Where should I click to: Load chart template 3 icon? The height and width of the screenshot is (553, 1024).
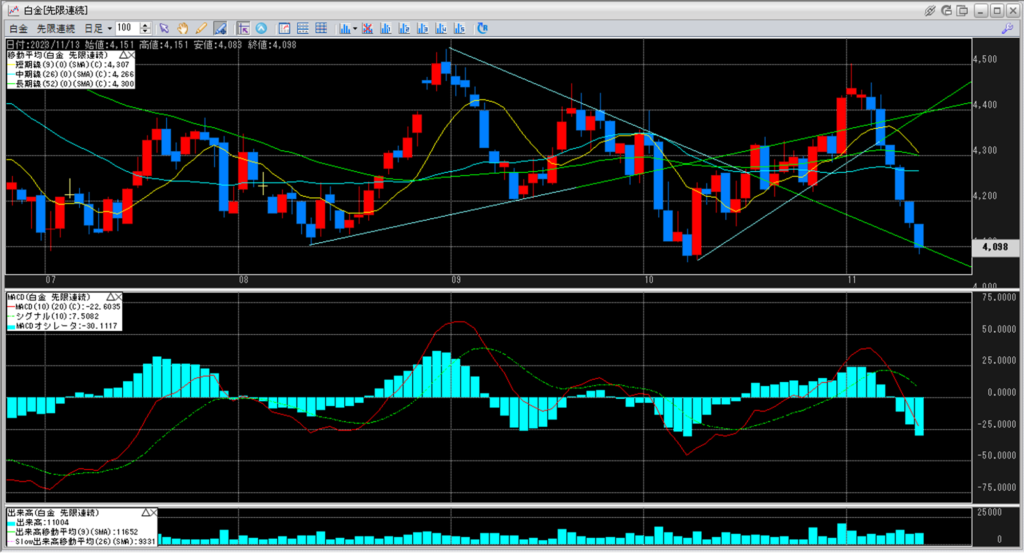(x=423, y=29)
